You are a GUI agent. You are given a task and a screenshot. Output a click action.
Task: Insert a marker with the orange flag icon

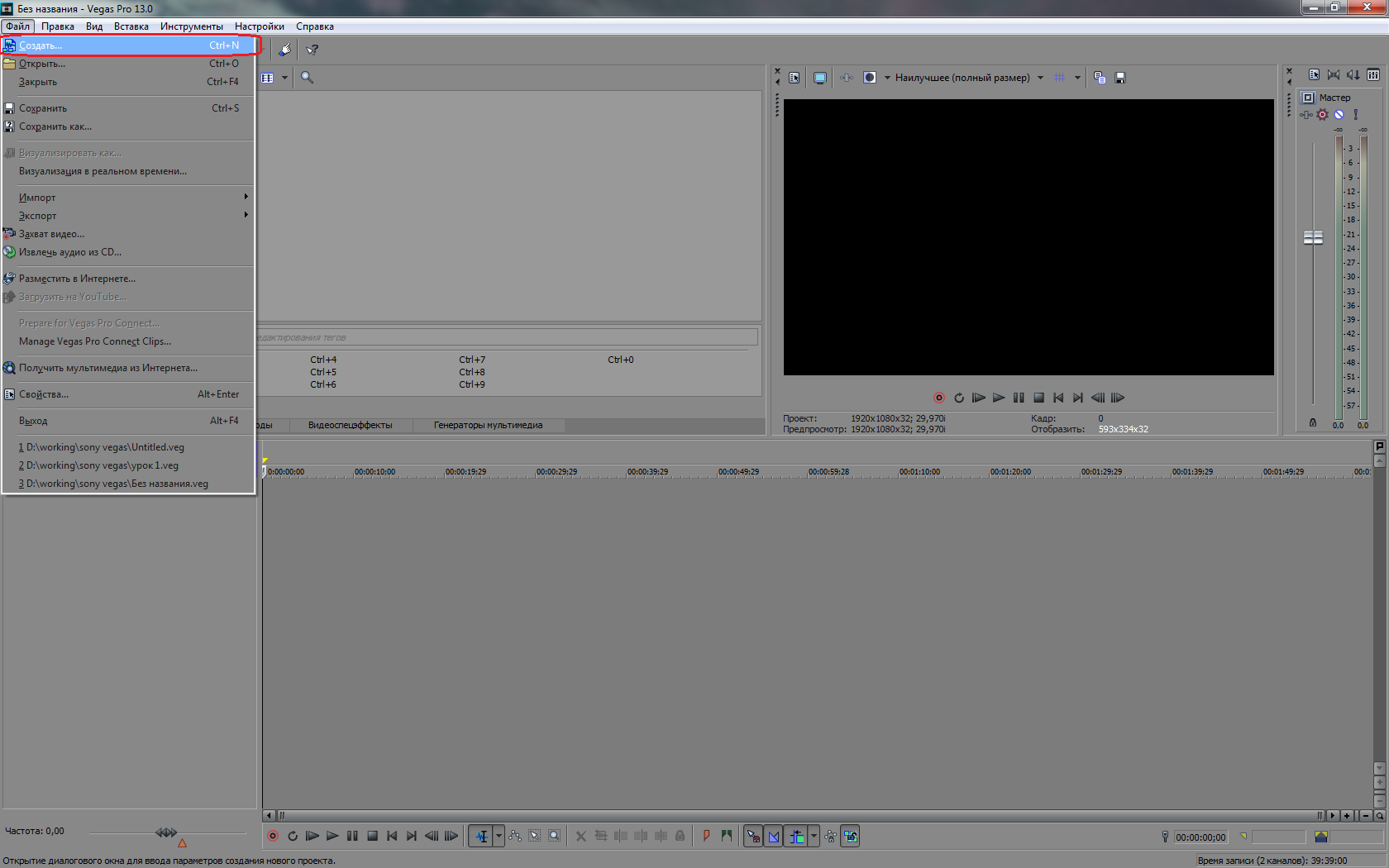[x=706, y=836]
